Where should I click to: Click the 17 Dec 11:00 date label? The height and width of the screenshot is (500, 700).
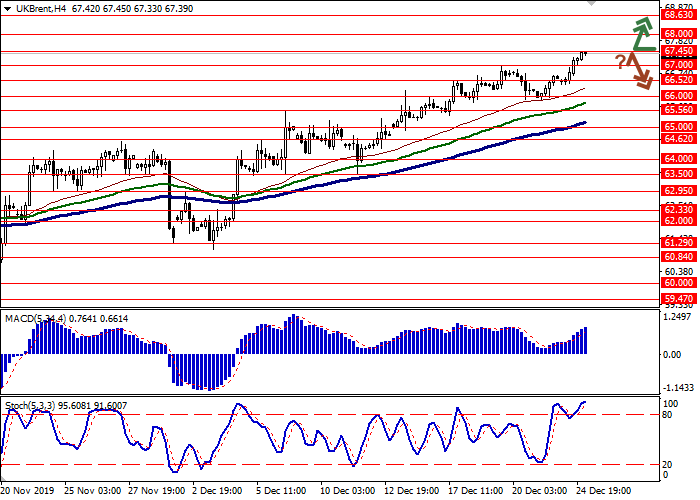[x=474, y=492]
